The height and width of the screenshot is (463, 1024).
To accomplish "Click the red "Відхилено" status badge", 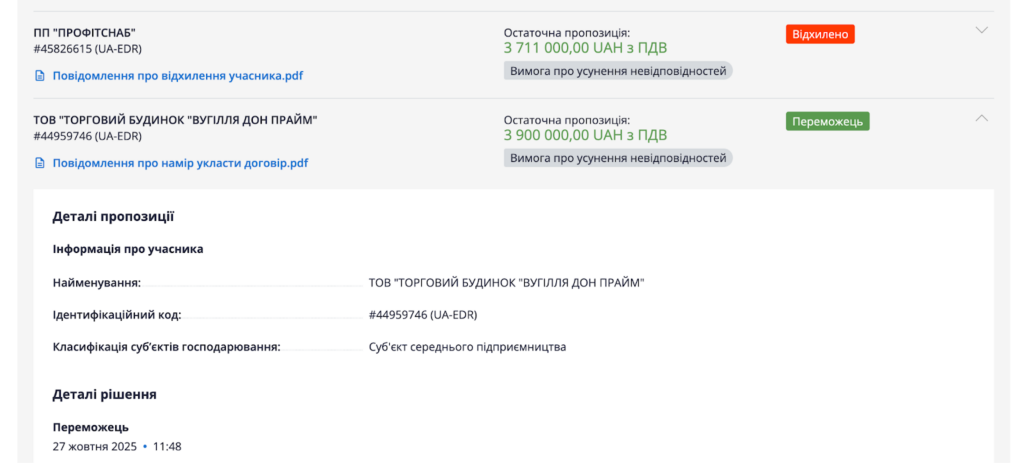I will click(x=820, y=34).
